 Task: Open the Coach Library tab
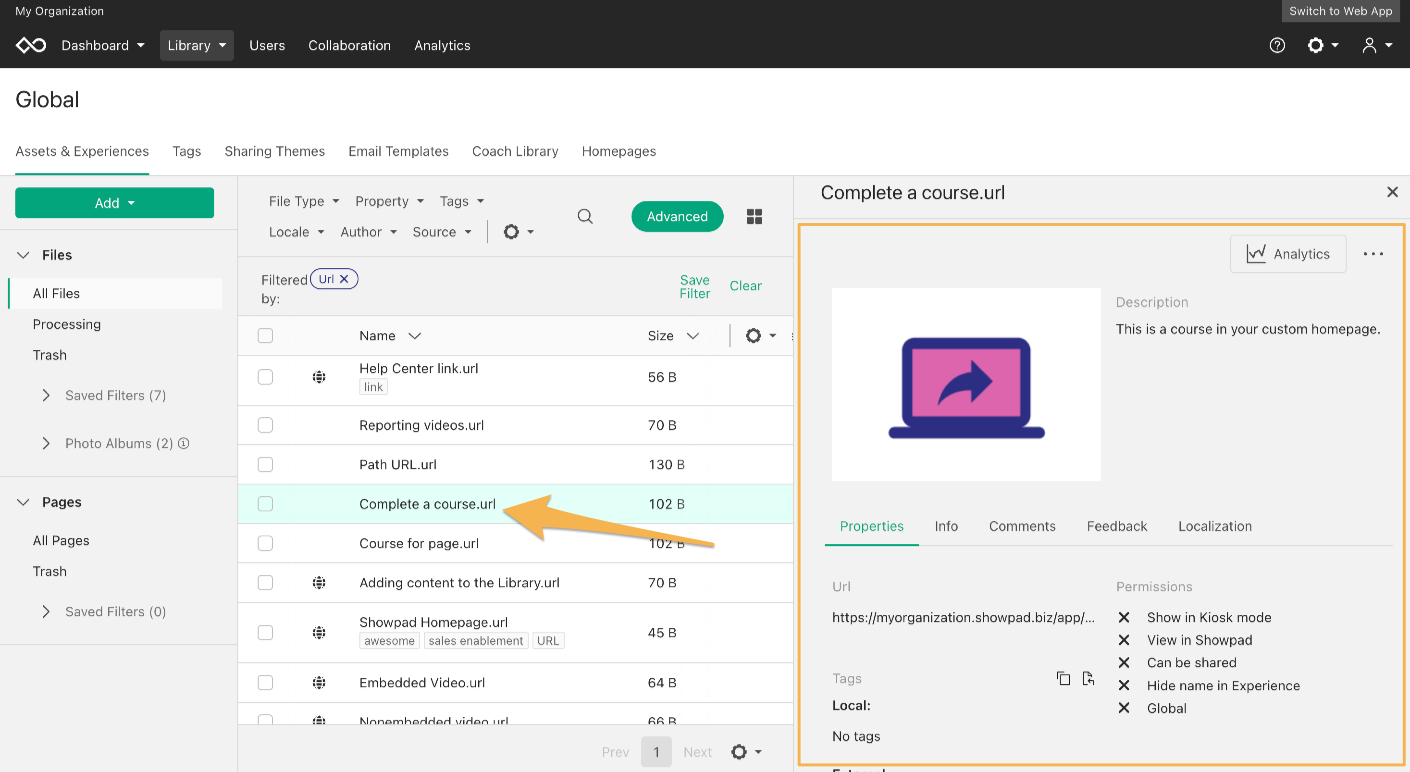515,151
